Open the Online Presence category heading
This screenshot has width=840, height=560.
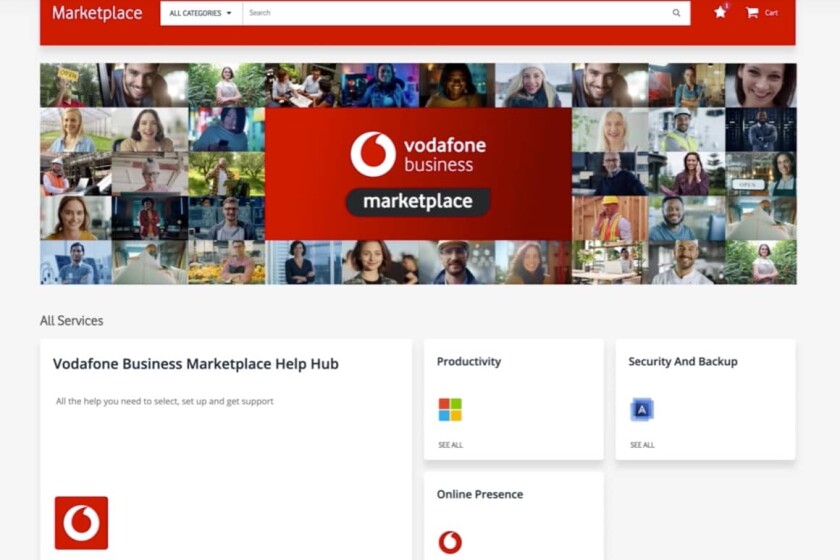(x=480, y=494)
